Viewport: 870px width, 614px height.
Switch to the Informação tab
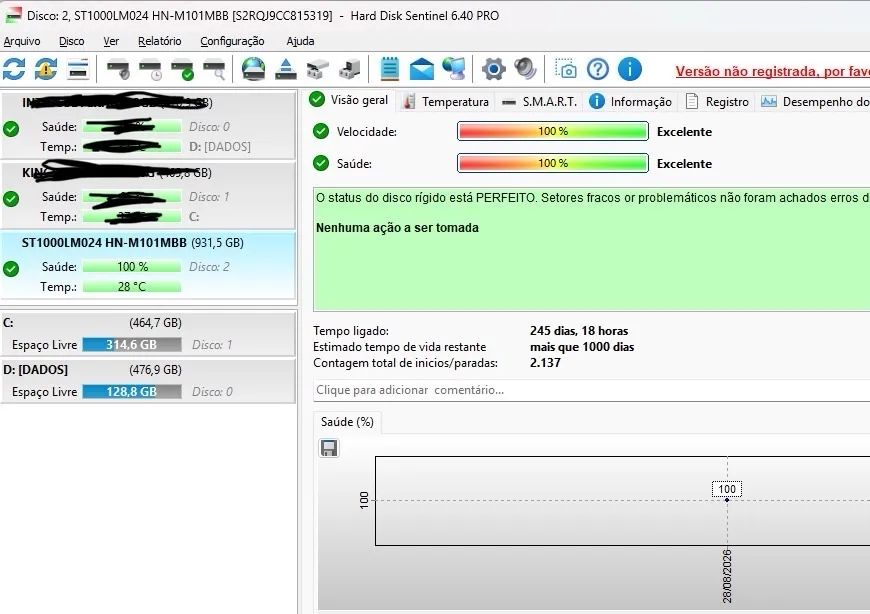pyautogui.click(x=630, y=102)
